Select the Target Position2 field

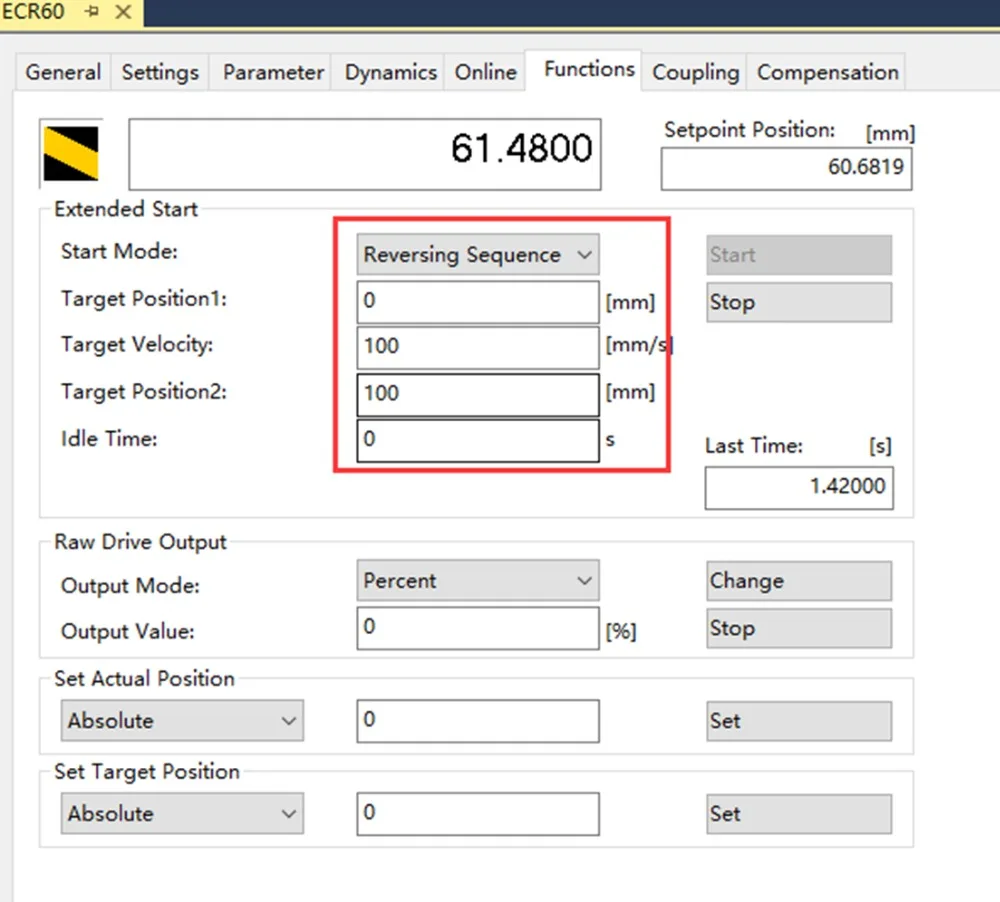click(x=478, y=394)
